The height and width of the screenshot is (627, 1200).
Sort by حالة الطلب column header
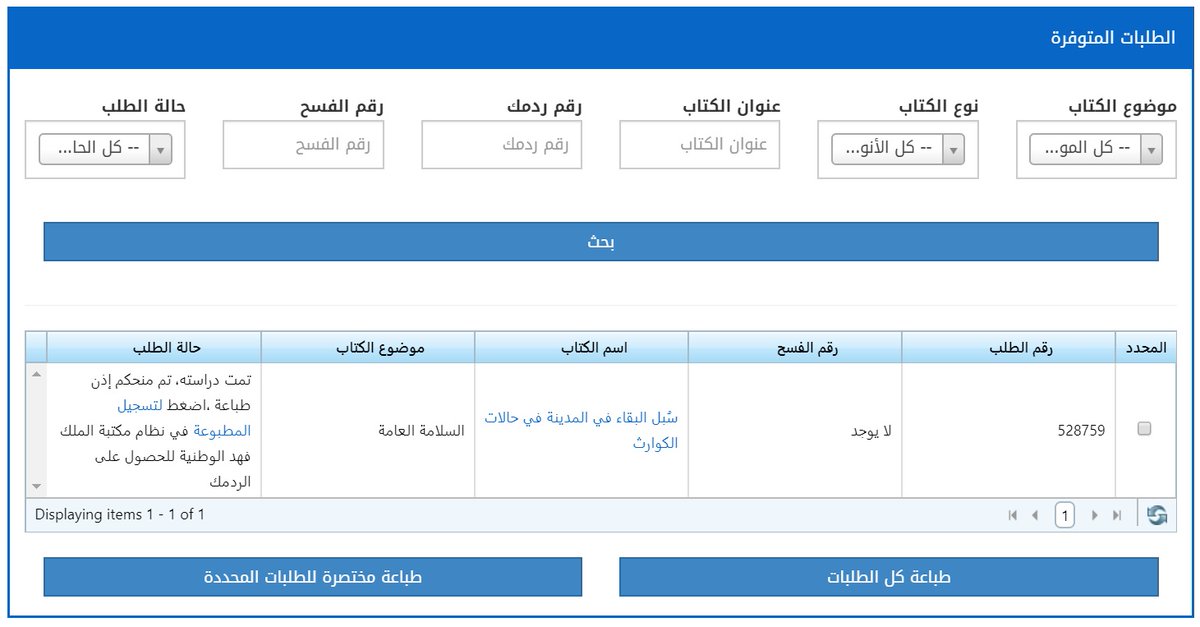click(x=154, y=347)
